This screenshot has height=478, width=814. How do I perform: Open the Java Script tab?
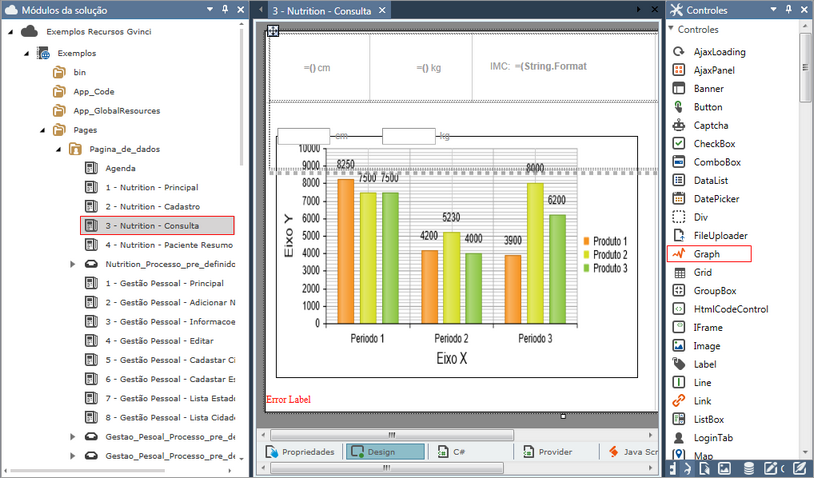pyautogui.click(x=633, y=452)
